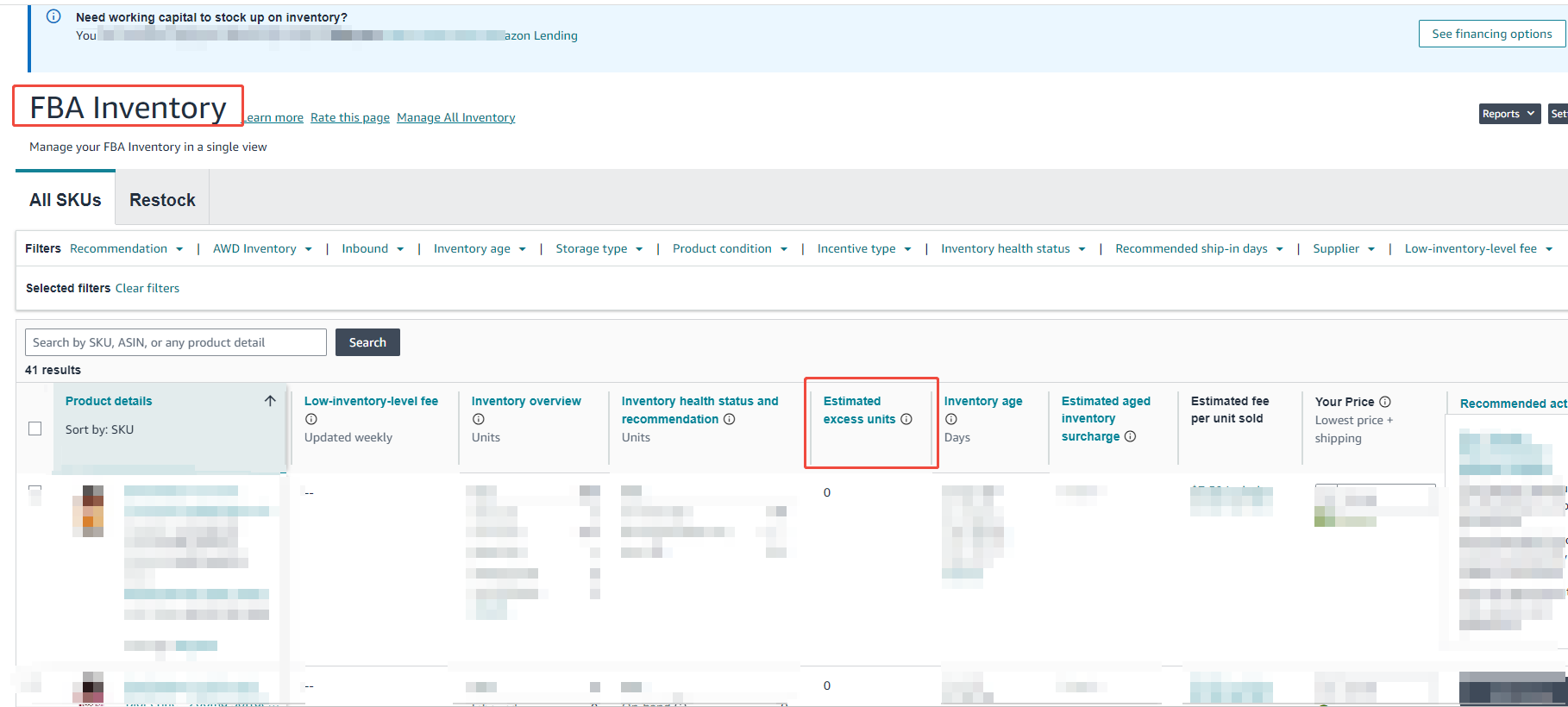This screenshot has width=1568, height=707.
Task: Open the Reports dropdown menu
Action: click(1508, 114)
